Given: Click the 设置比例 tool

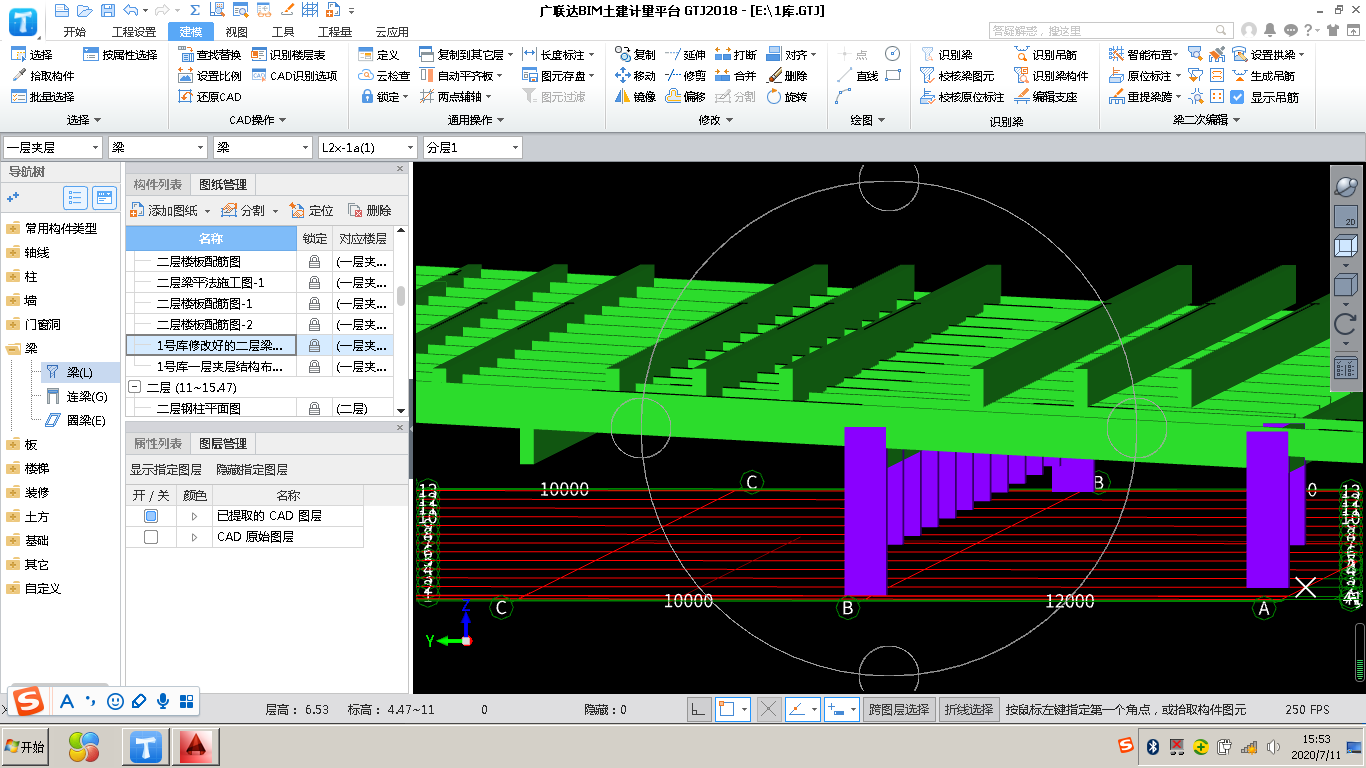Looking at the screenshot, I should point(210,76).
